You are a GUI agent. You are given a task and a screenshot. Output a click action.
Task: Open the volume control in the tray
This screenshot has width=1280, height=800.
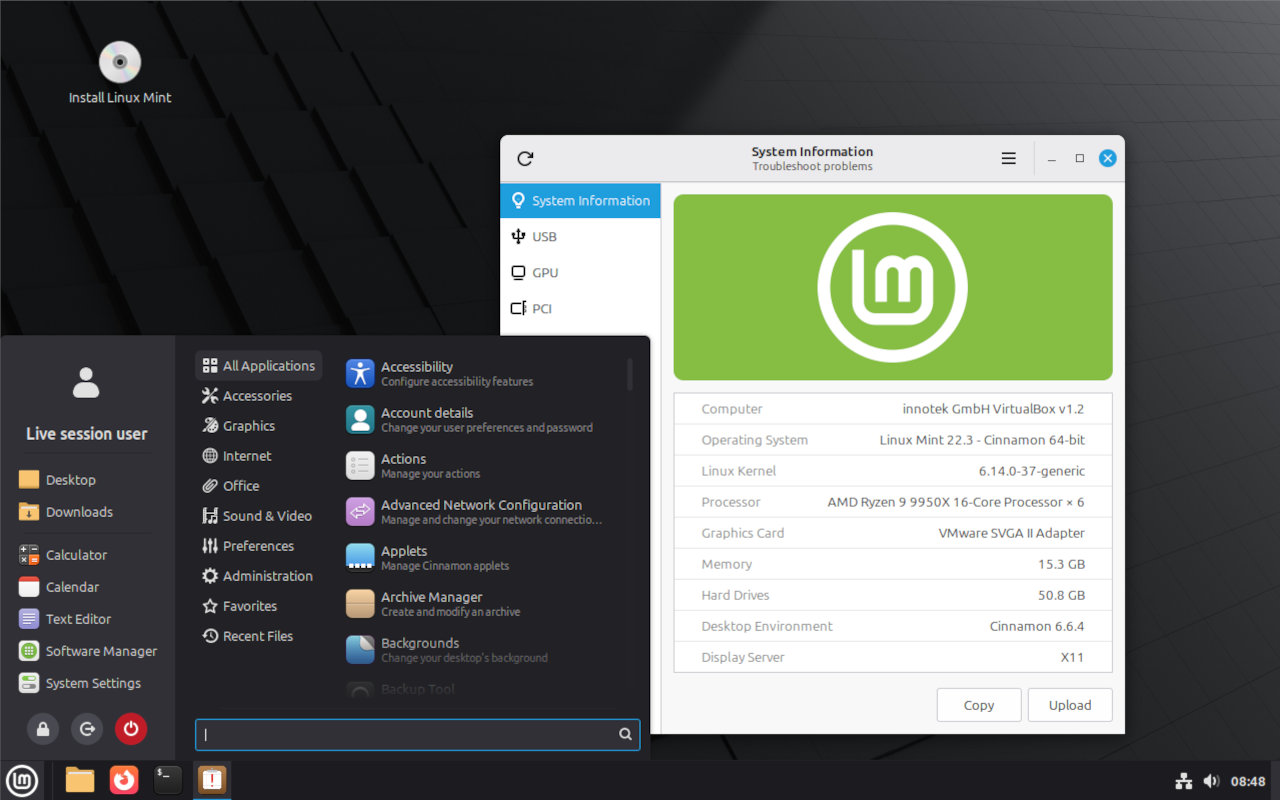point(1212,780)
